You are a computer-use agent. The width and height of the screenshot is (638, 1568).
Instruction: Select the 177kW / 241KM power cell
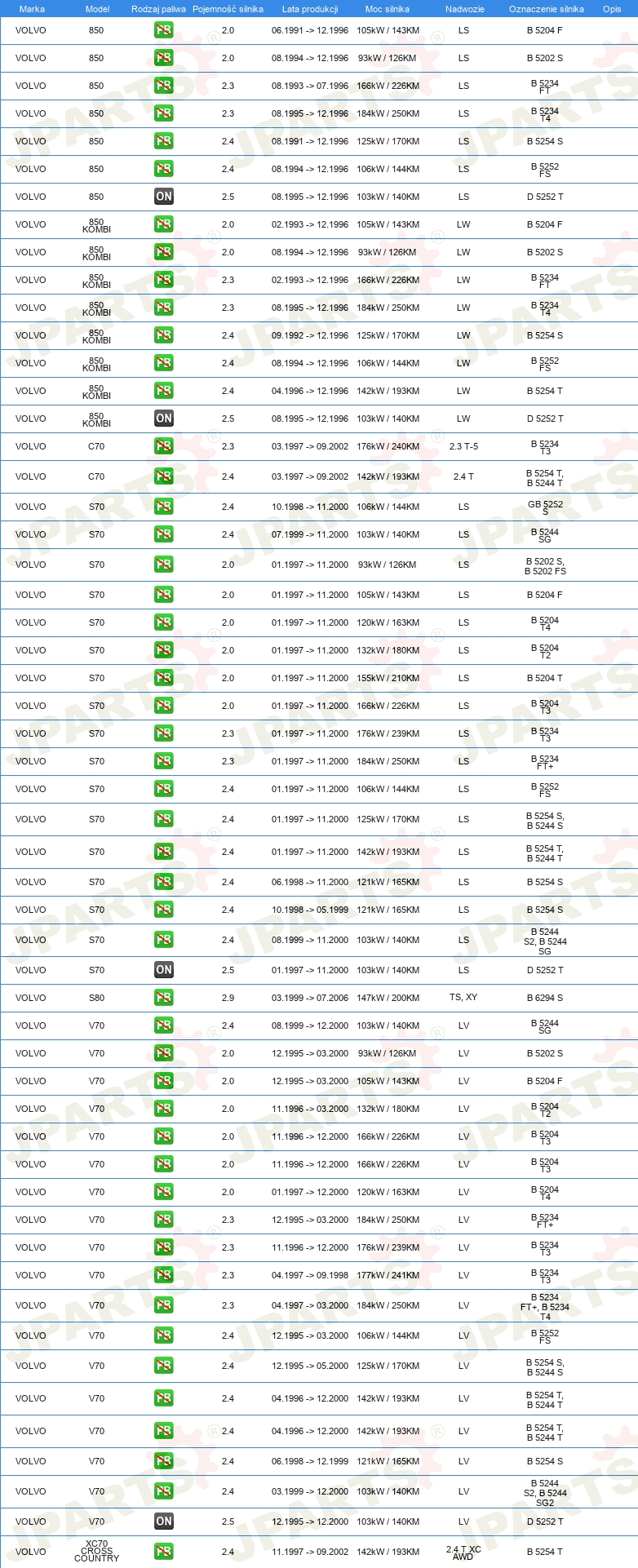(x=388, y=1275)
